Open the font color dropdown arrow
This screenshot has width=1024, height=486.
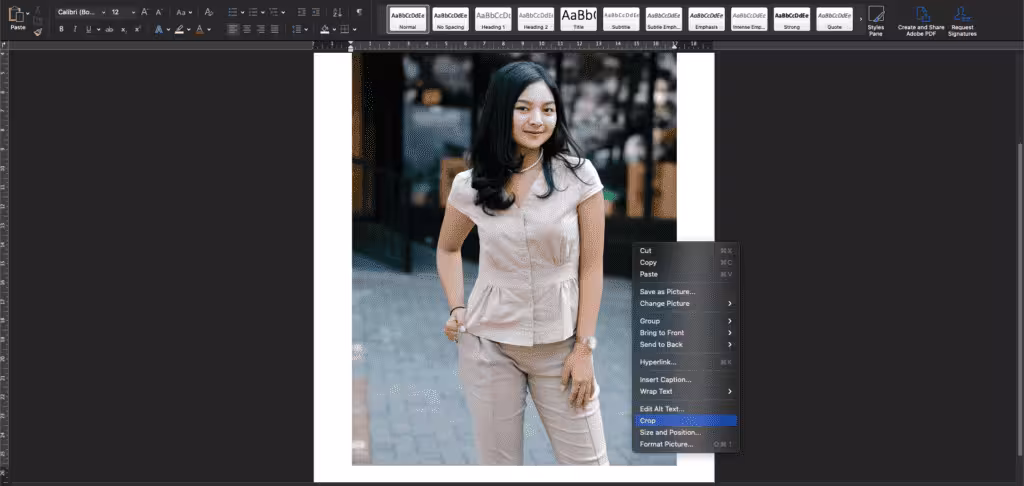point(209,29)
